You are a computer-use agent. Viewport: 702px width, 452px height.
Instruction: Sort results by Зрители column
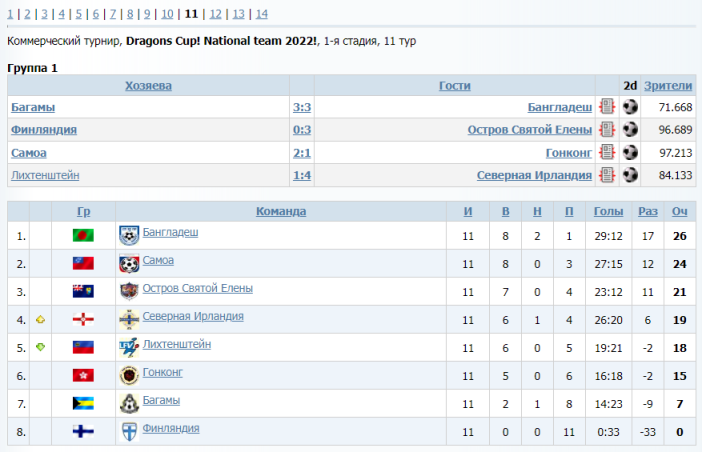click(668, 86)
